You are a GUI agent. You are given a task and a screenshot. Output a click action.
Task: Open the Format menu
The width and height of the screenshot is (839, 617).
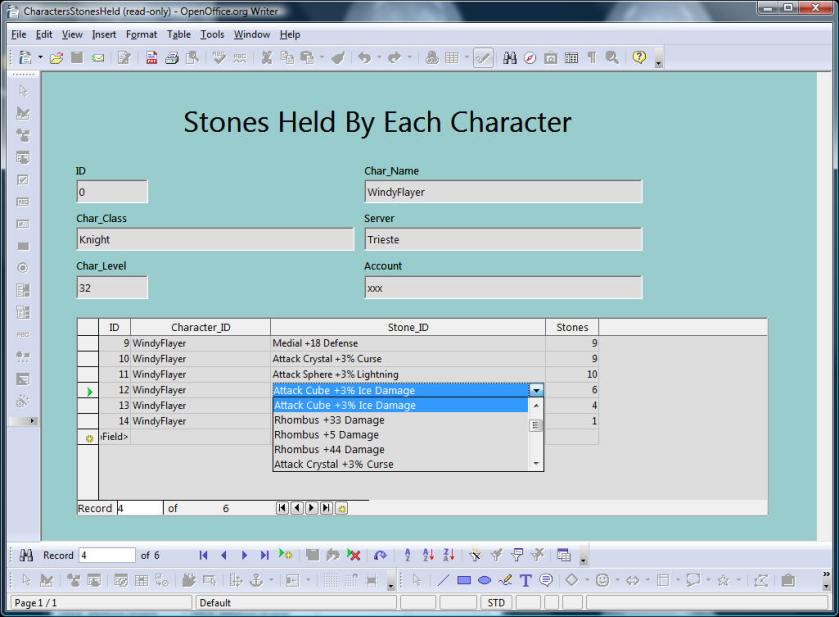[141, 34]
